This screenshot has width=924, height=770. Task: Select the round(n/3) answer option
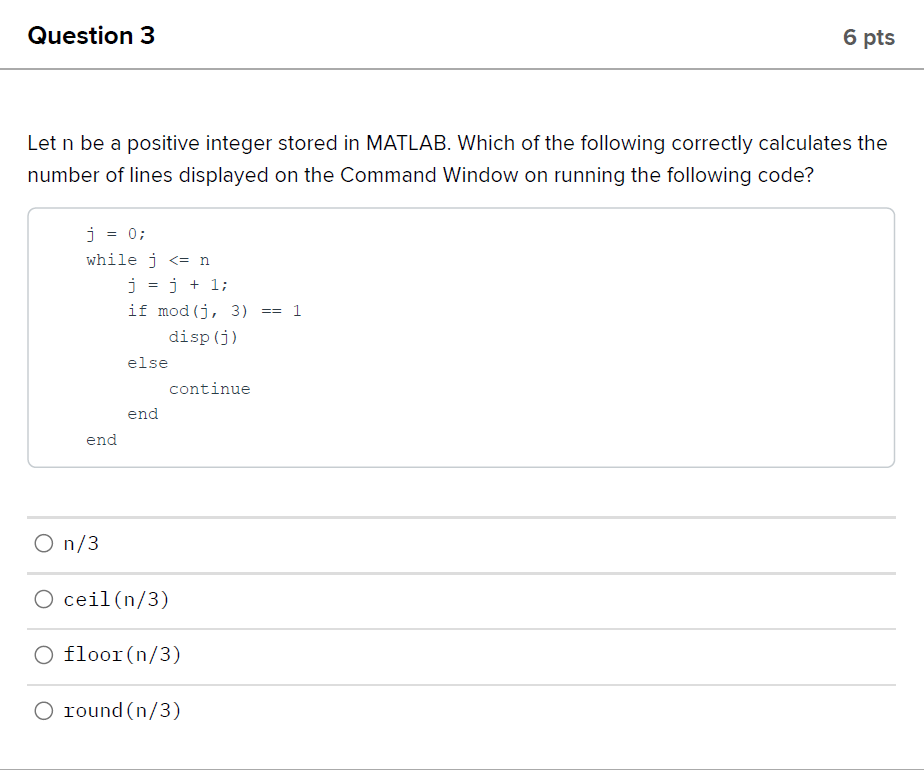pos(122,710)
